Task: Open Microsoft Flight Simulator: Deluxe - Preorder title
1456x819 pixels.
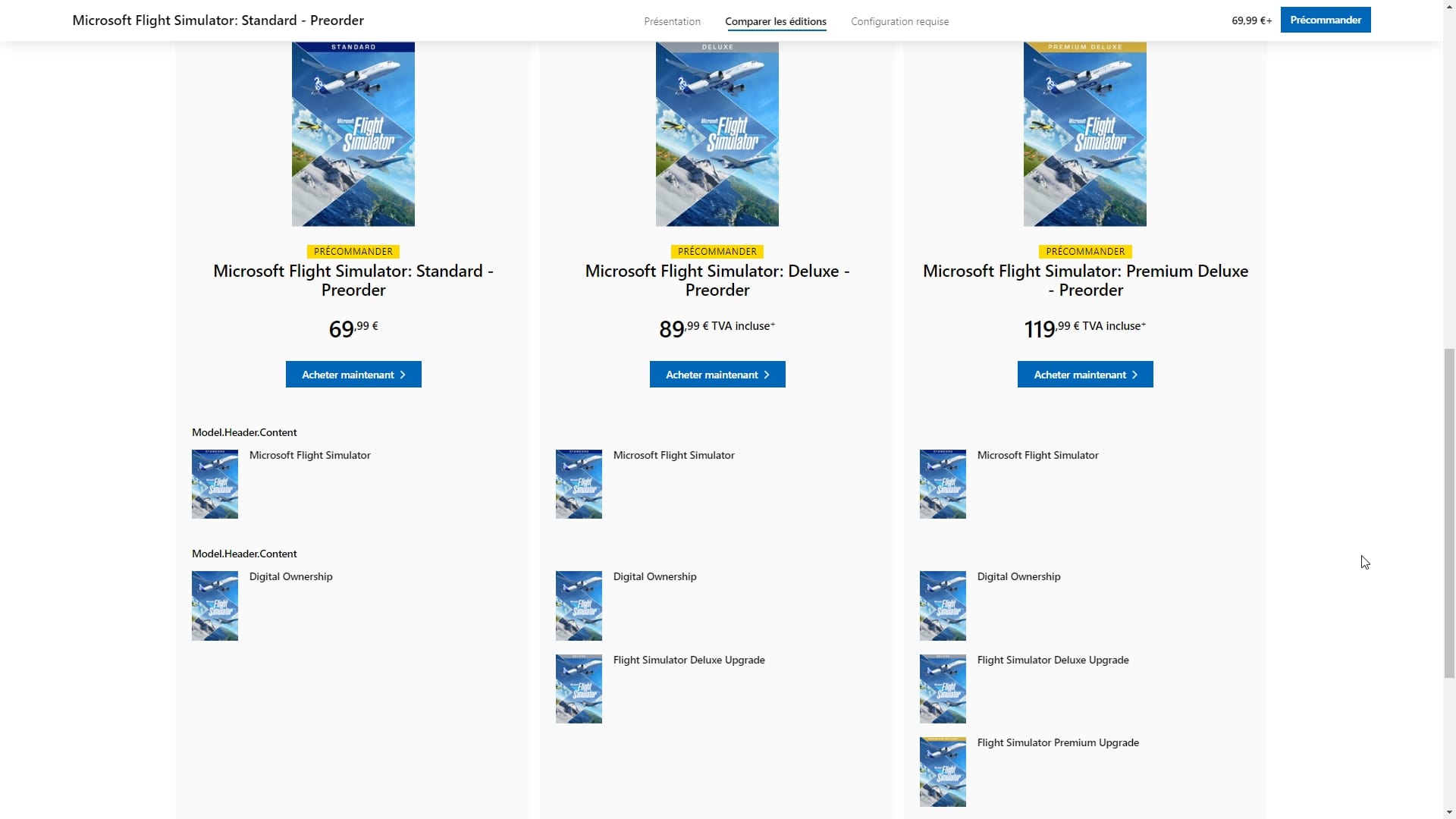Action: (x=717, y=281)
